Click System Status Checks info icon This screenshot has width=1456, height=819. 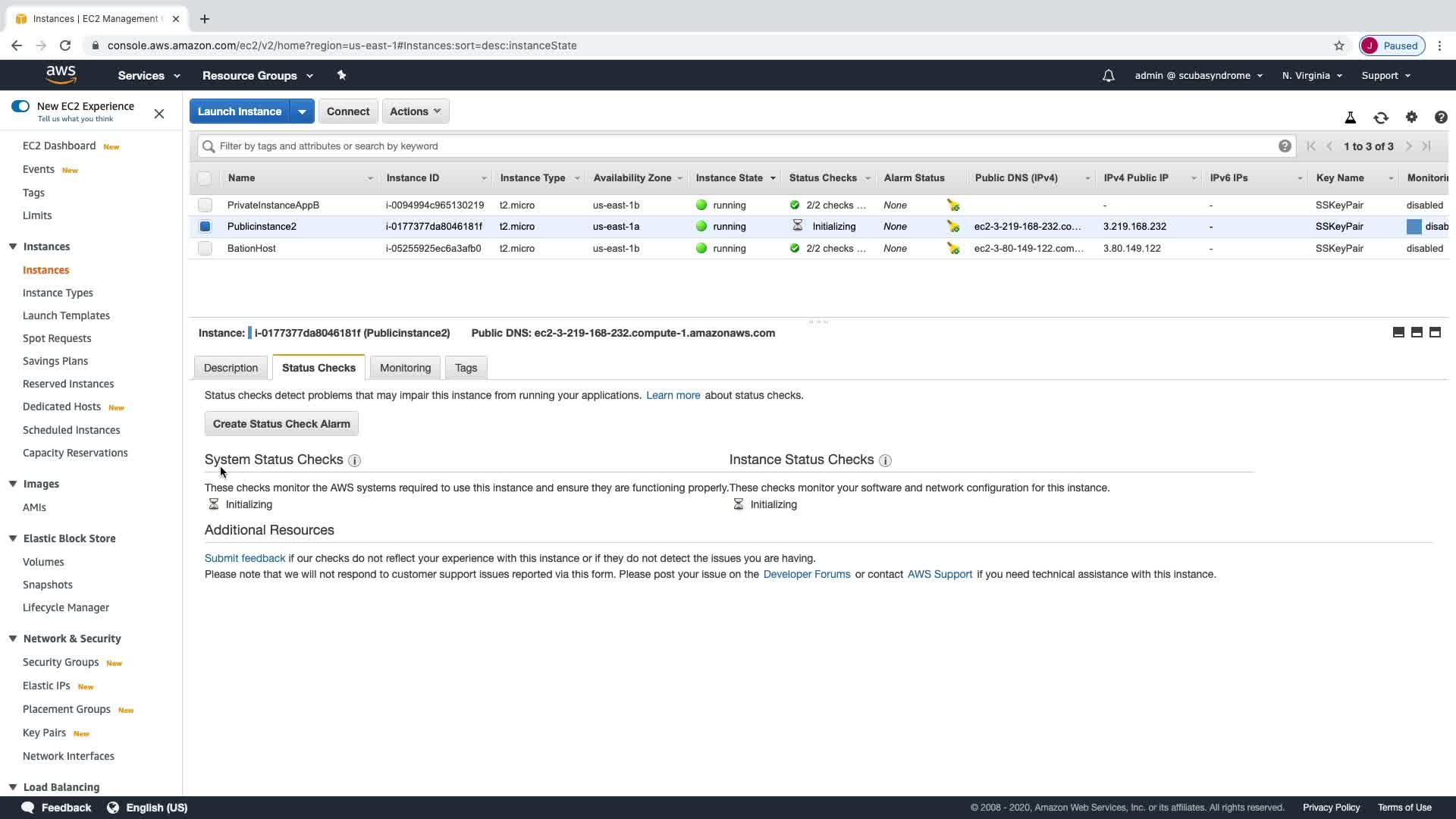click(x=354, y=460)
